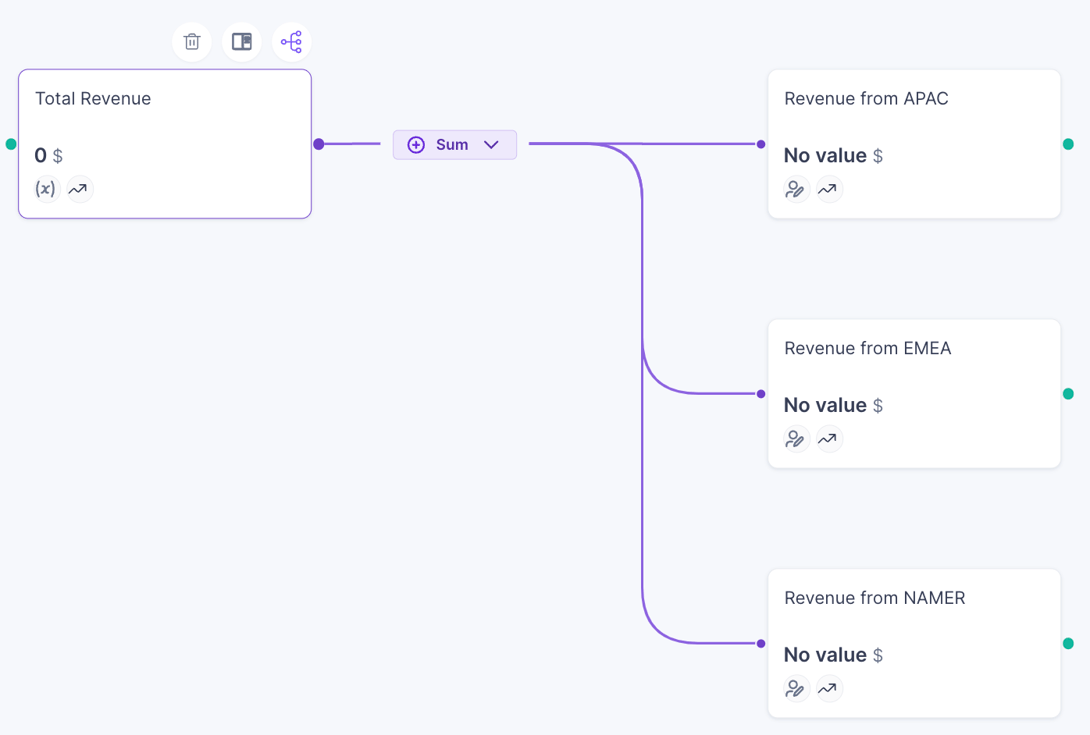The width and height of the screenshot is (1090, 735).
Task: Select the Revenue from NAMER card title
Action: click(873, 597)
